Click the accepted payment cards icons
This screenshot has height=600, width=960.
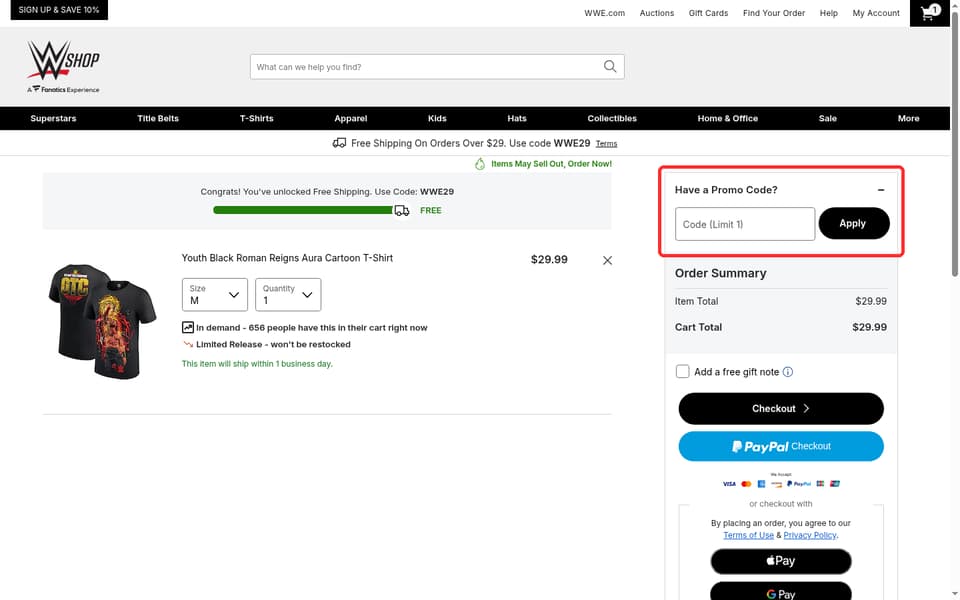(781, 484)
